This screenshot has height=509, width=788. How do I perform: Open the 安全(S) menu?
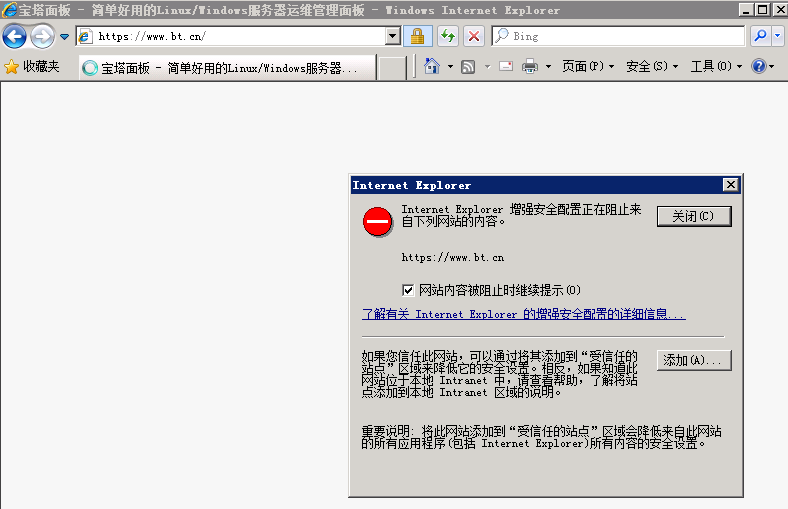click(x=652, y=66)
